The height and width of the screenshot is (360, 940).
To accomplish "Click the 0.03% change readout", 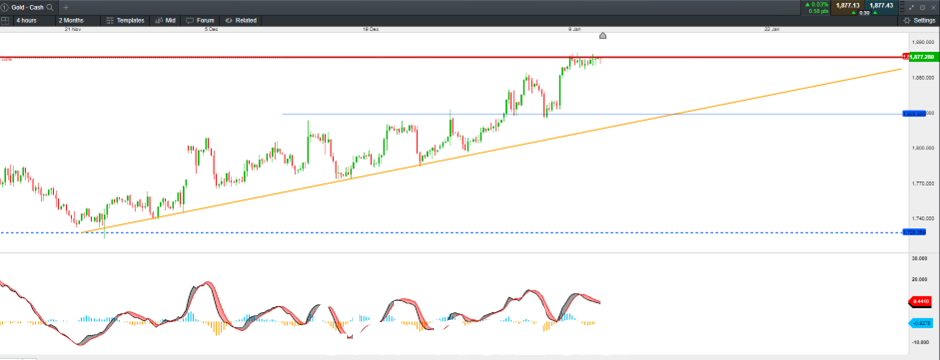I will [817, 5].
